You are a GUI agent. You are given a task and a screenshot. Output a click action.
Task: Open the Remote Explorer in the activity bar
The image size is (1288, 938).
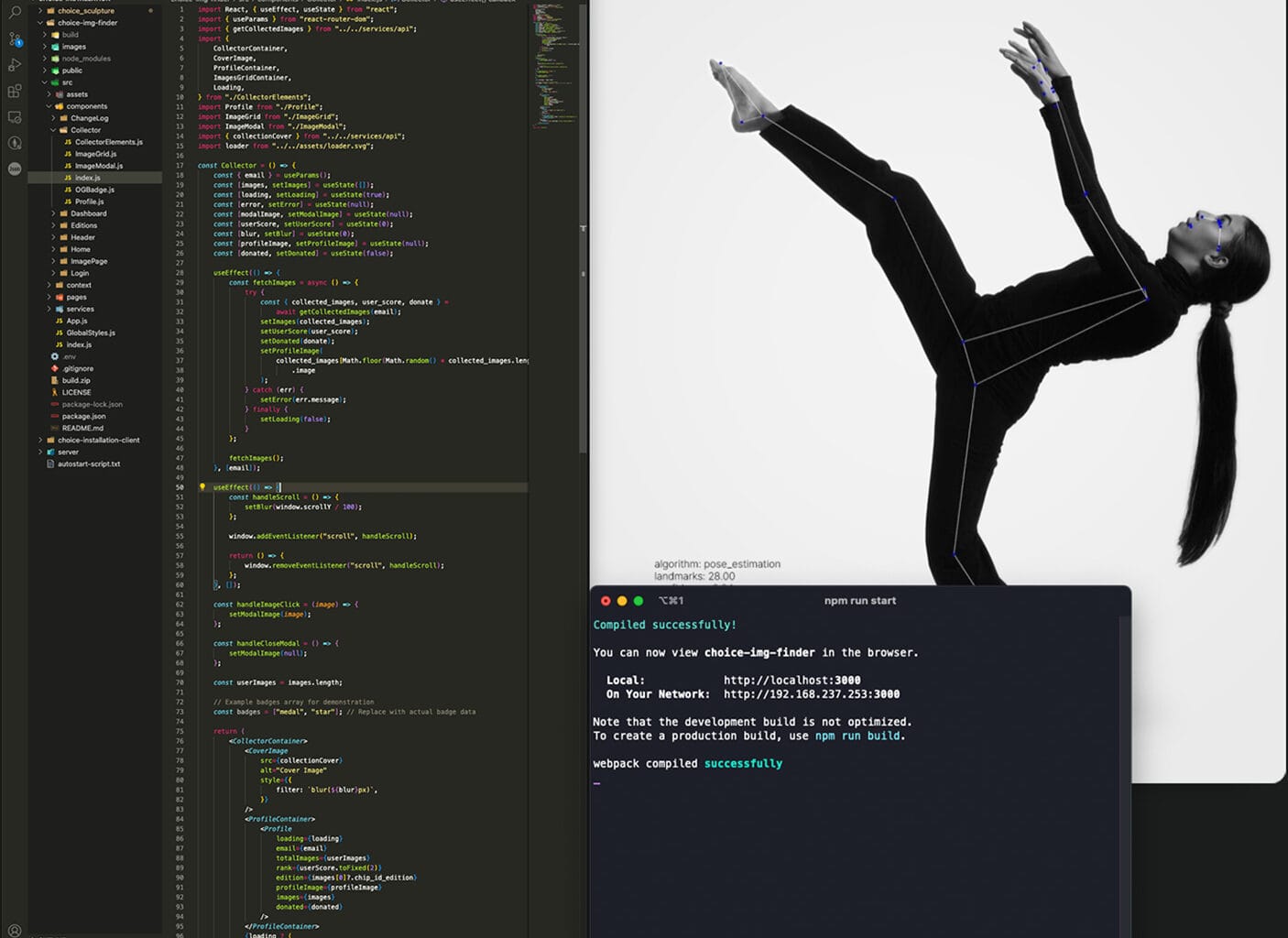point(14,116)
